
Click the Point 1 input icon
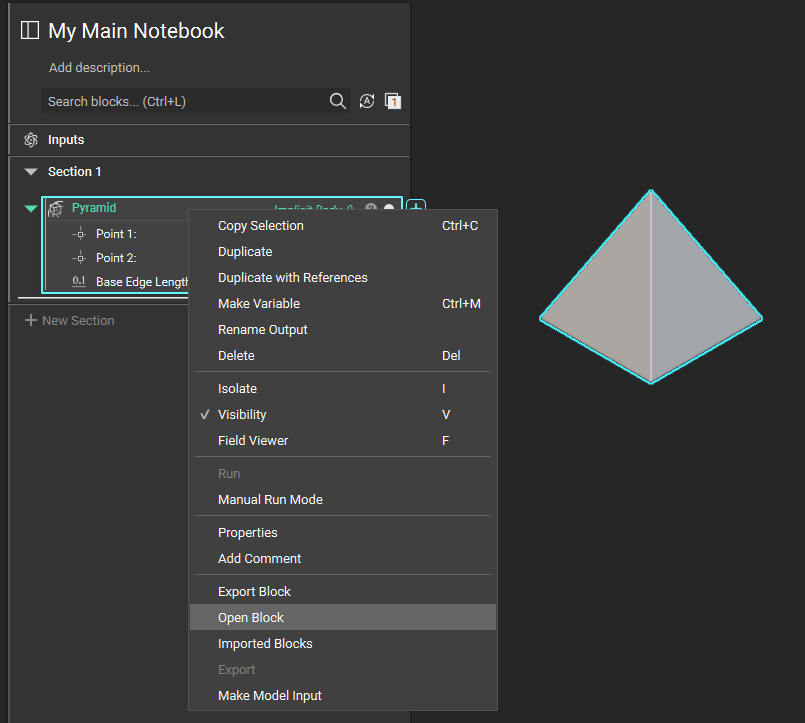79,234
